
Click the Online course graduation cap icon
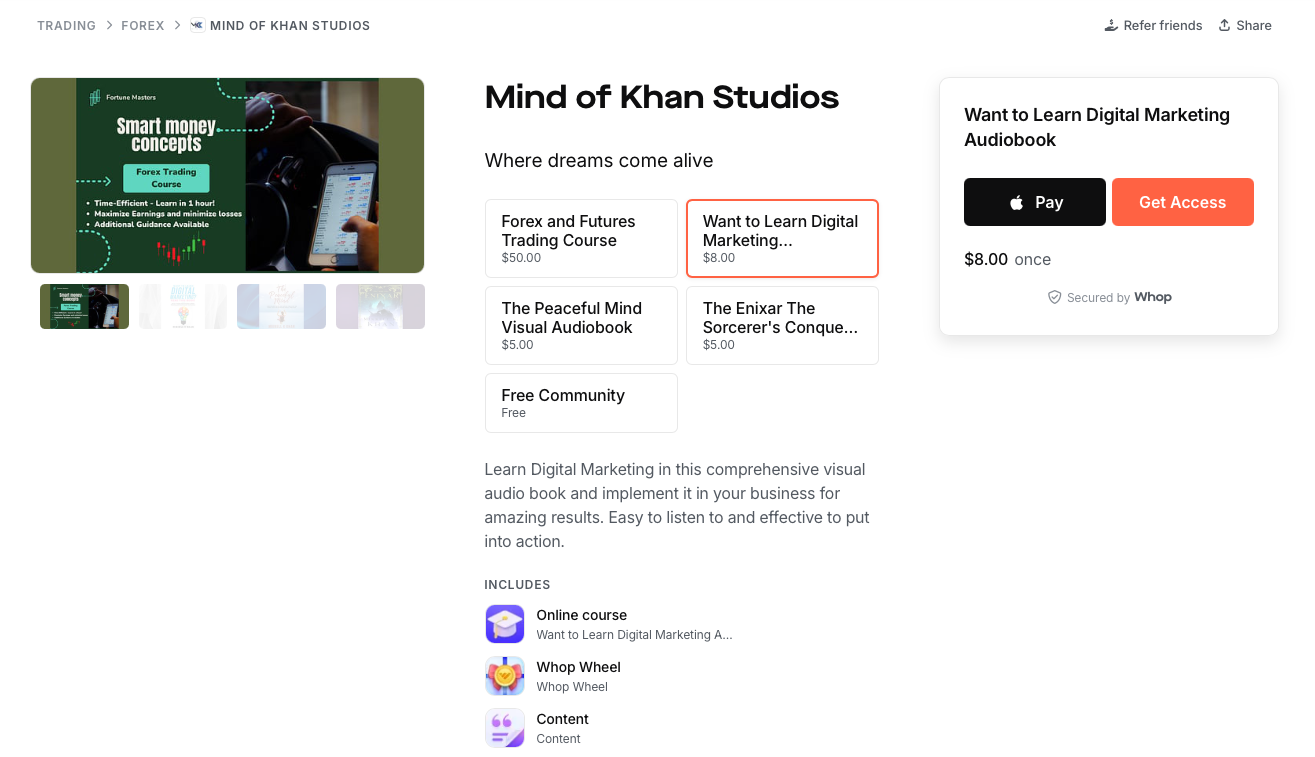tap(505, 624)
